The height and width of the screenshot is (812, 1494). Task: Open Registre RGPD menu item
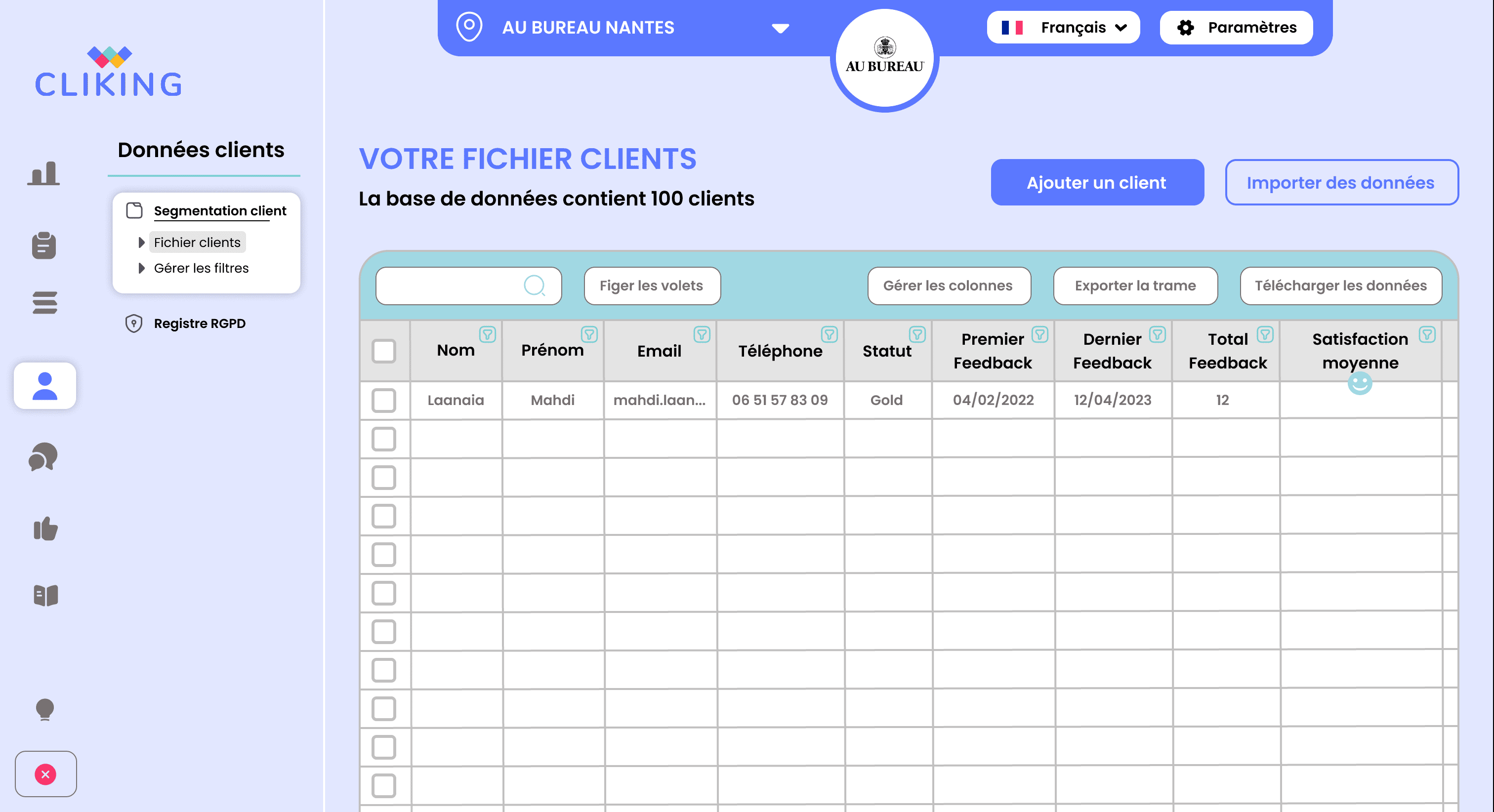[200, 323]
